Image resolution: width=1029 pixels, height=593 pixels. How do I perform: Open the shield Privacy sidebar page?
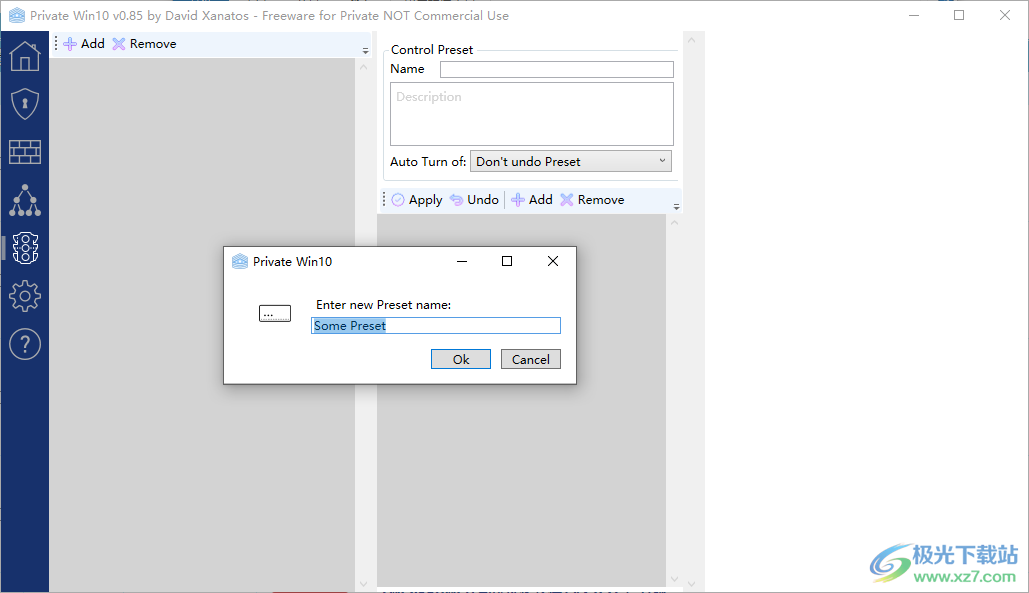tap(25, 104)
